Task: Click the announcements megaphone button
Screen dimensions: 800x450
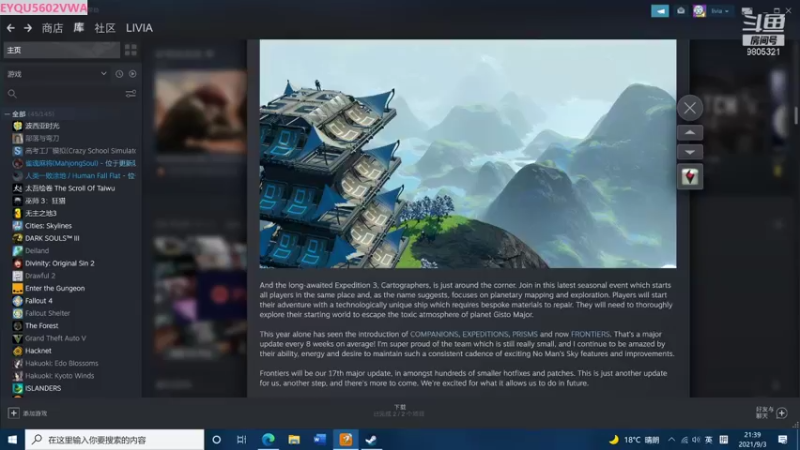Action: (x=660, y=11)
